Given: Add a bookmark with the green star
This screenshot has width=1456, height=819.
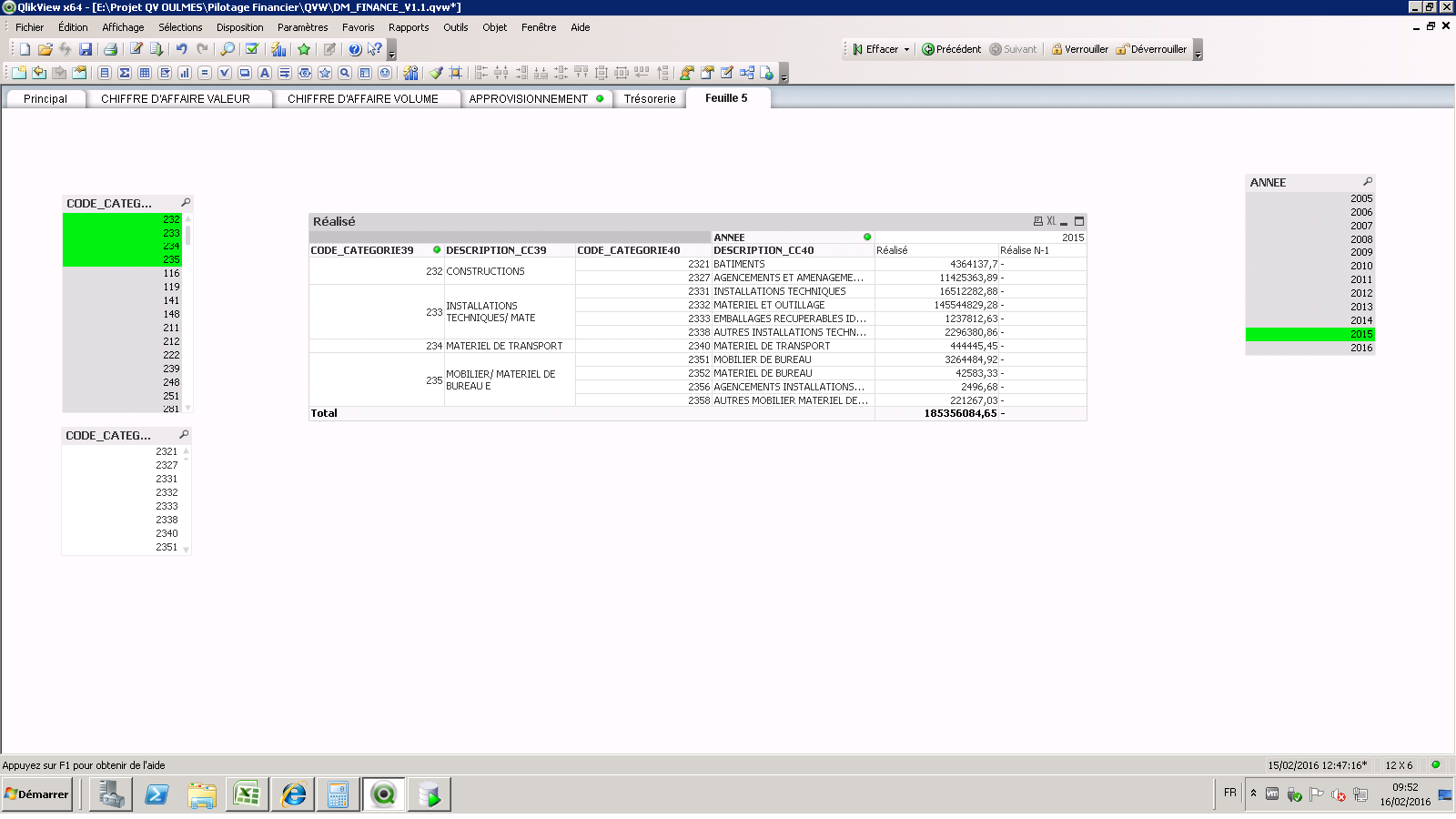Looking at the screenshot, I should tap(304, 49).
